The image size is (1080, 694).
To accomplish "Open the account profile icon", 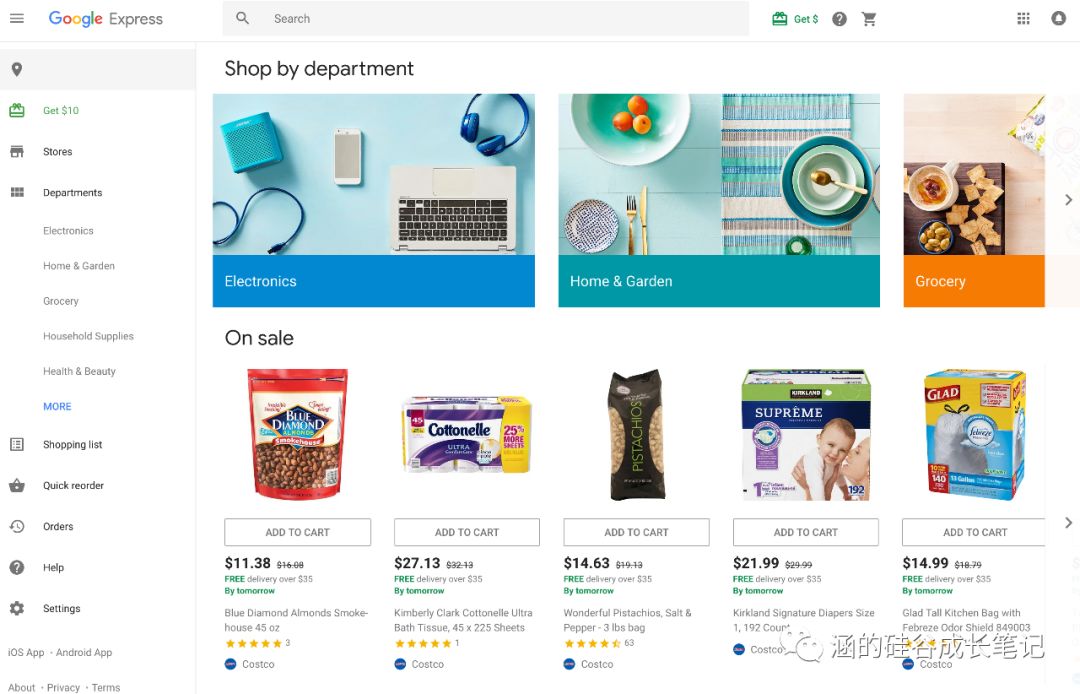I will pos(1059,19).
